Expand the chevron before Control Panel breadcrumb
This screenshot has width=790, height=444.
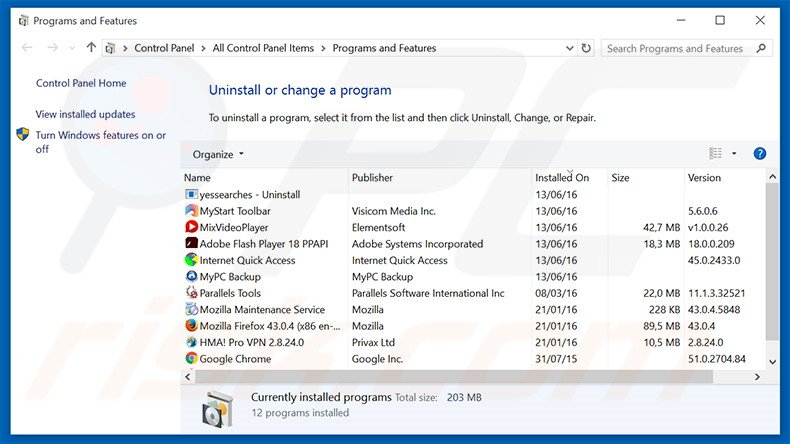(x=125, y=48)
